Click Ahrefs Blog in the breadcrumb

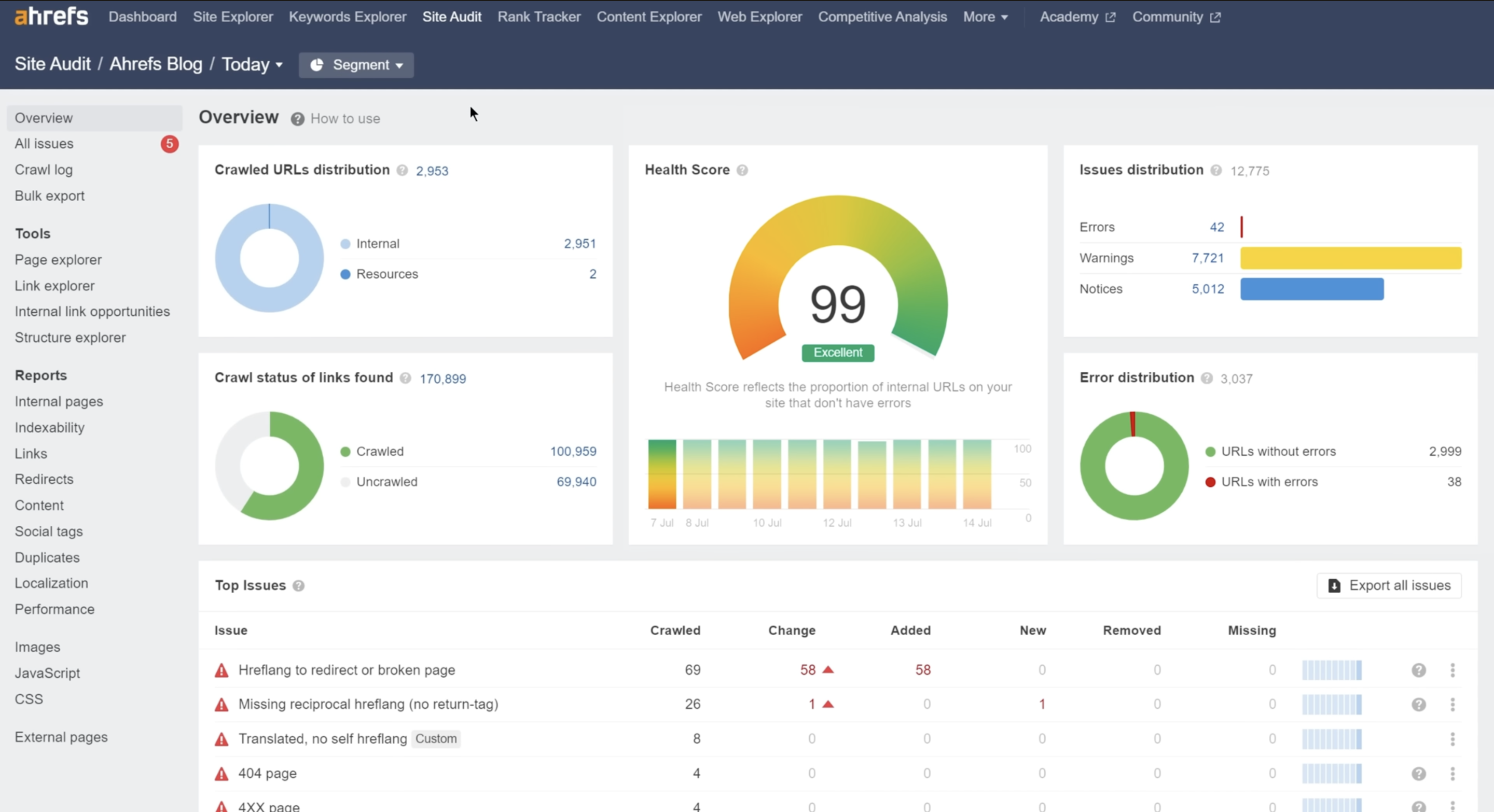coord(156,64)
